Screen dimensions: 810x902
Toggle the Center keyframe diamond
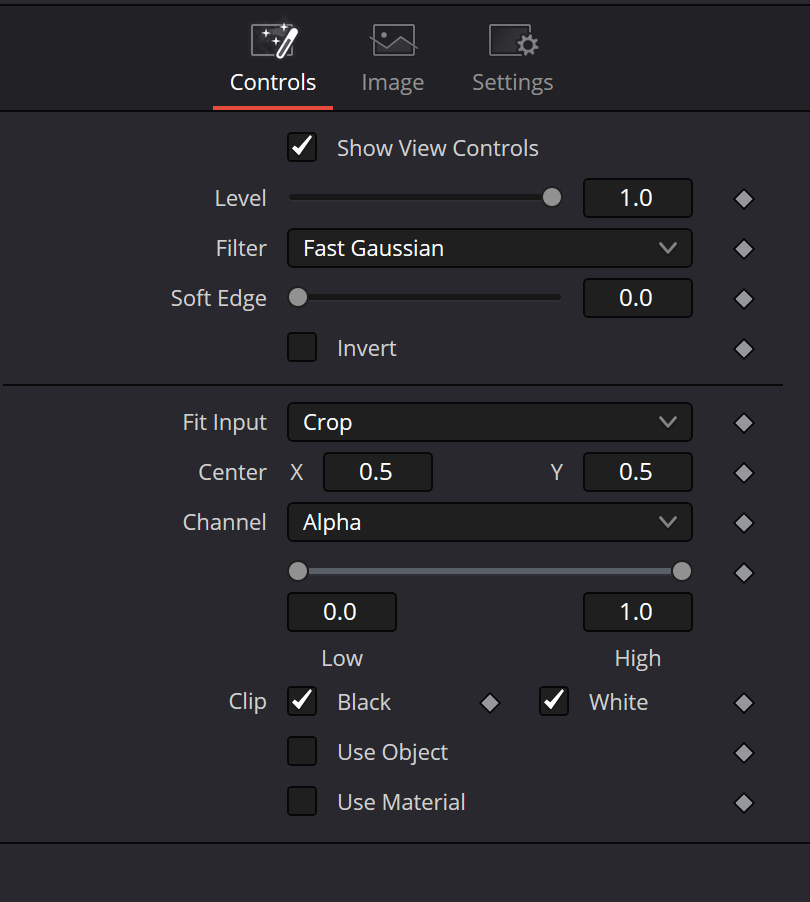pos(744,473)
